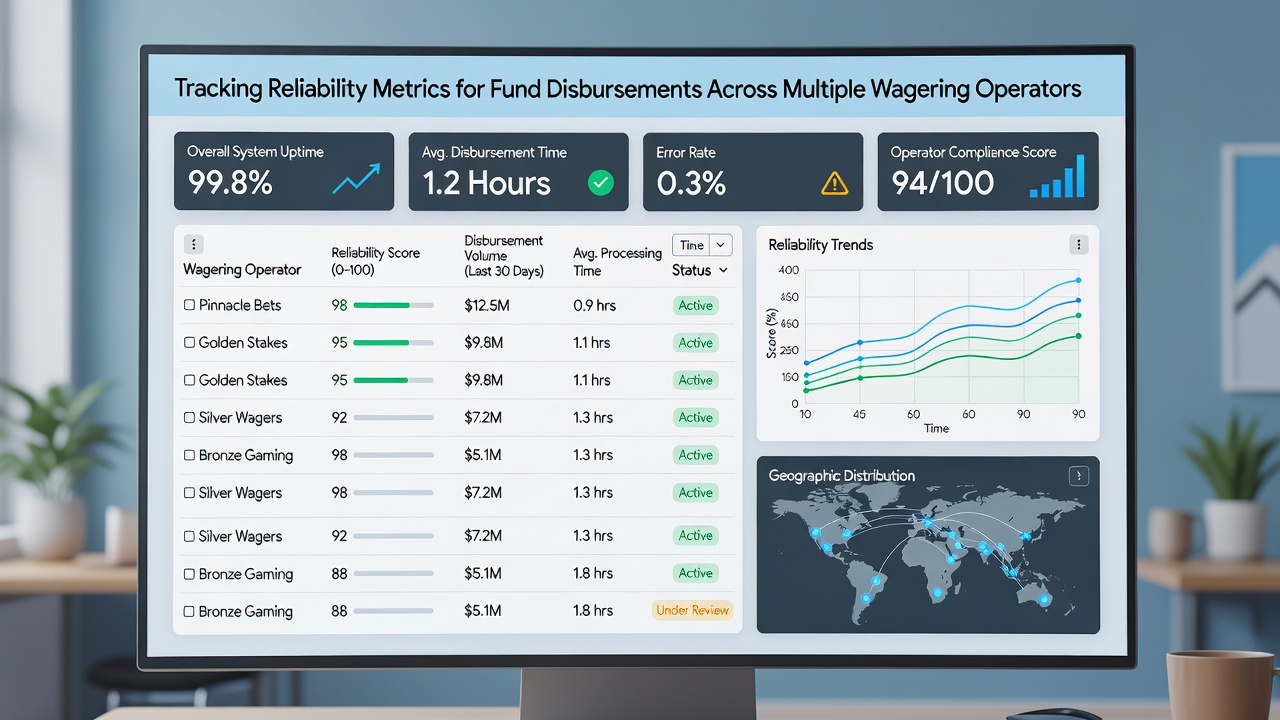Click the Reliability Trends line chart

[943, 337]
